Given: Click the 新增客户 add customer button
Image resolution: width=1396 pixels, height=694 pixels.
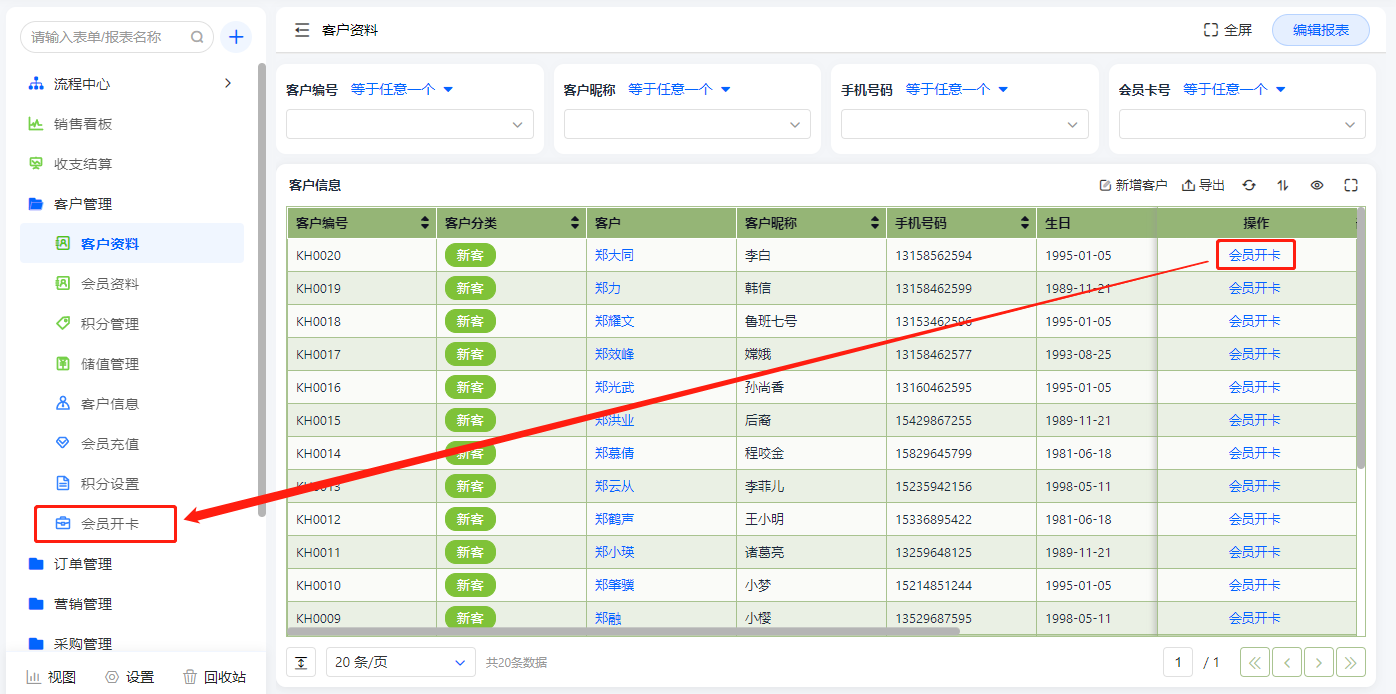Looking at the screenshot, I should 1133,185.
